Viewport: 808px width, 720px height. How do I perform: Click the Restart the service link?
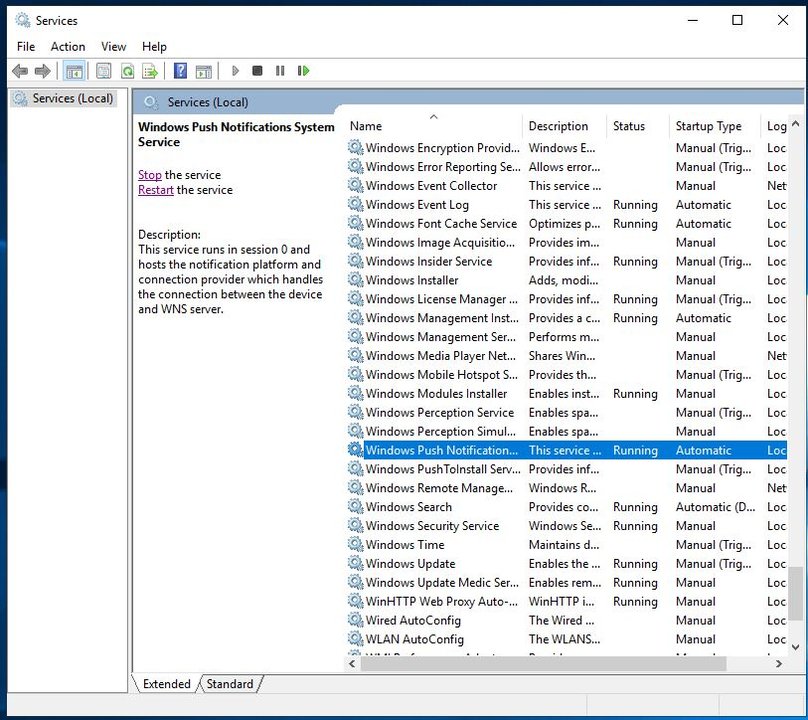(x=156, y=190)
